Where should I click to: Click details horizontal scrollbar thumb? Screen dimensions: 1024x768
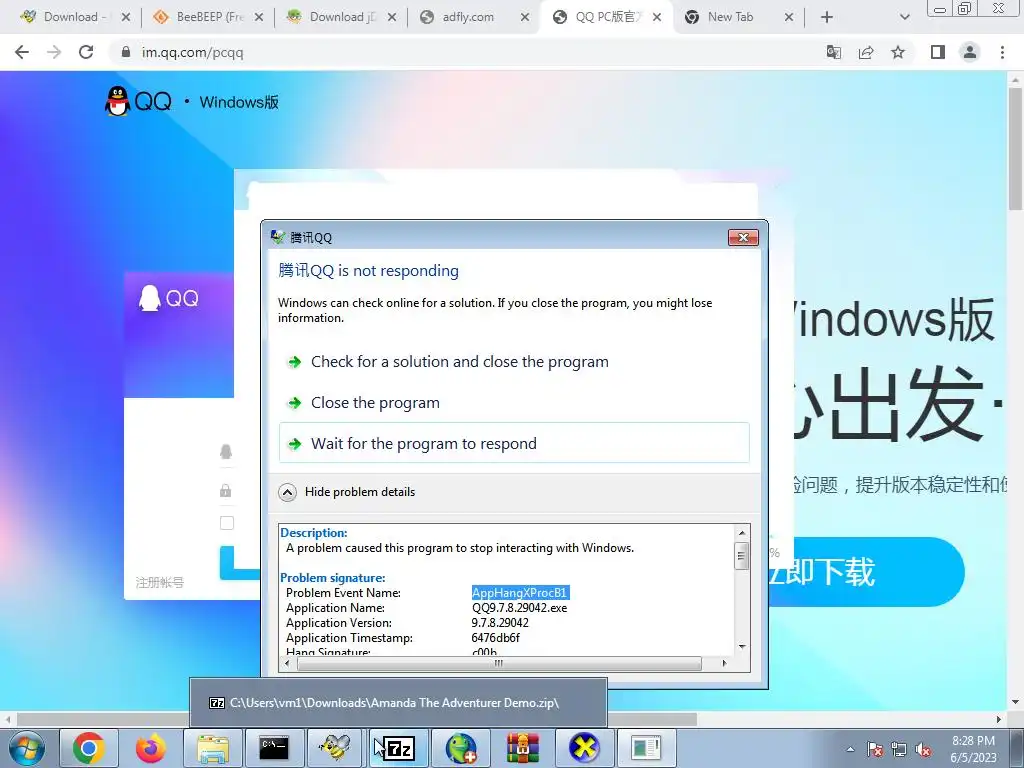[499, 664]
